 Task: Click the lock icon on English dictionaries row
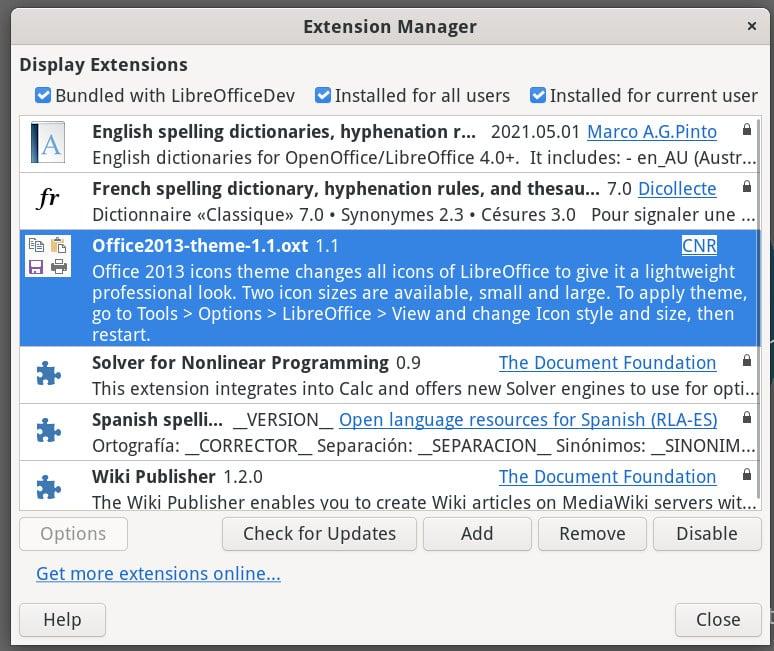click(747, 131)
